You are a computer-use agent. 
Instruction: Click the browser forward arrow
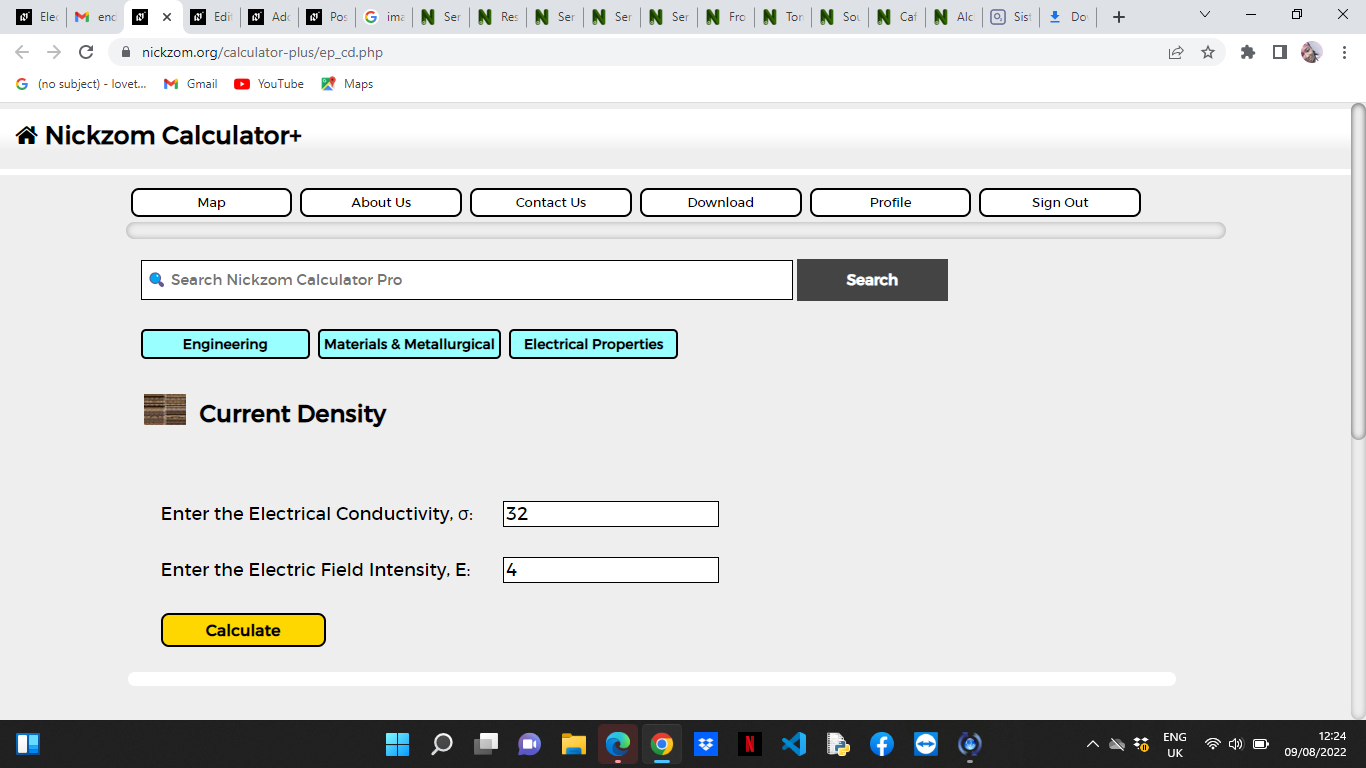coord(54,52)
